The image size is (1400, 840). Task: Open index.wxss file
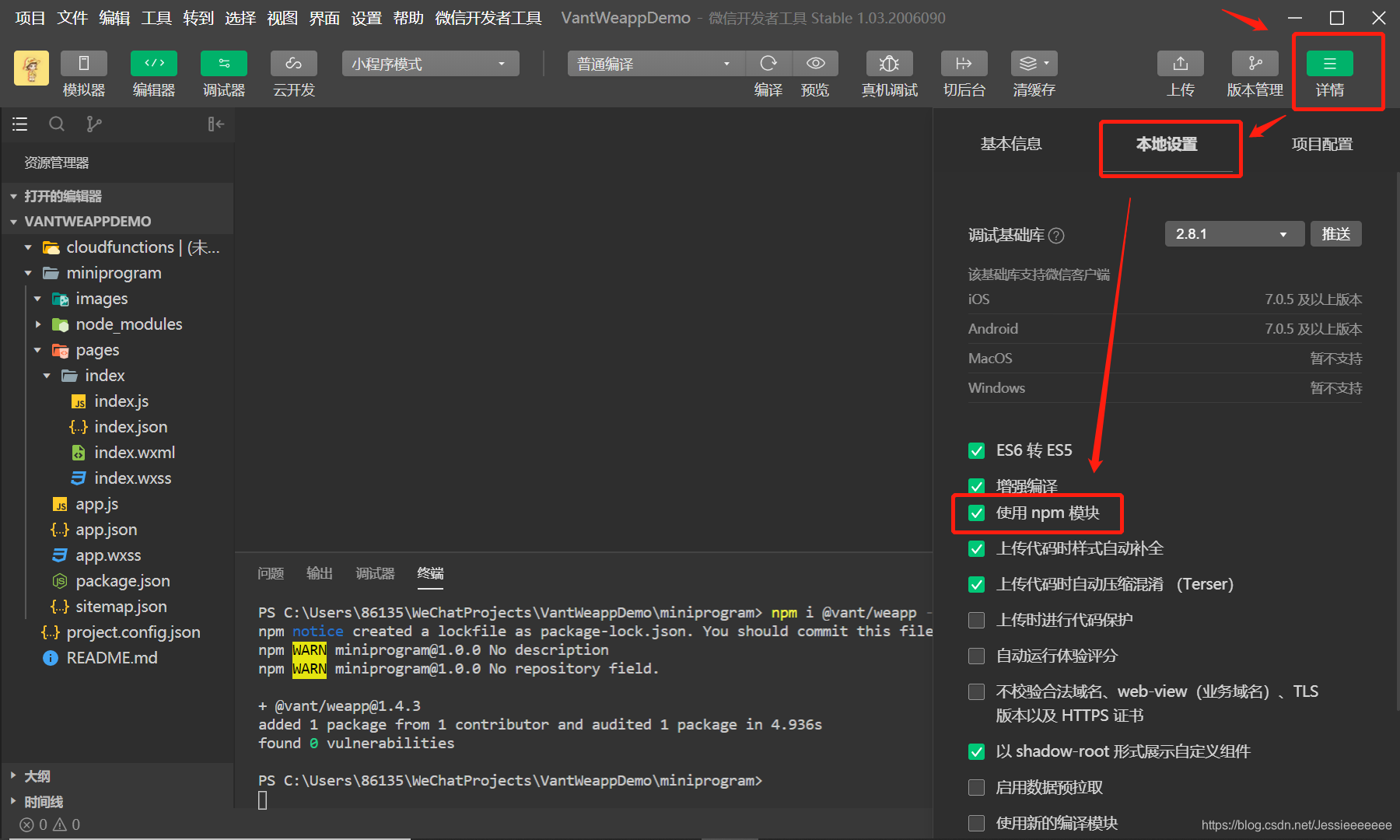click(x=132, y=478)
